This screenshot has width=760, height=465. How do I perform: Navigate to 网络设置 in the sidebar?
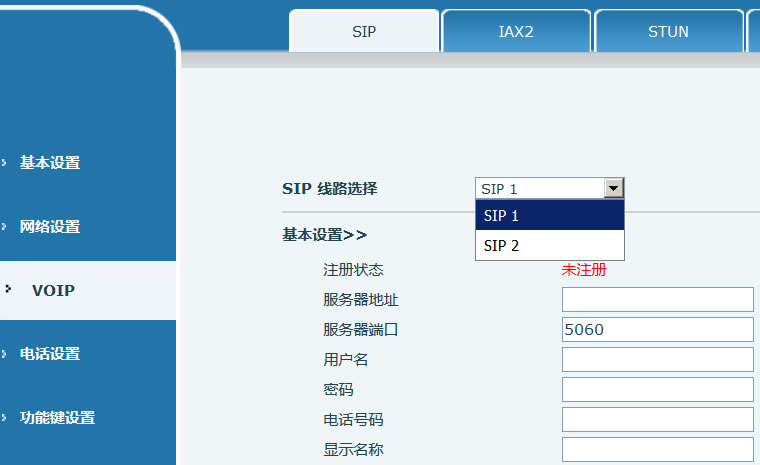click(50, 227)
